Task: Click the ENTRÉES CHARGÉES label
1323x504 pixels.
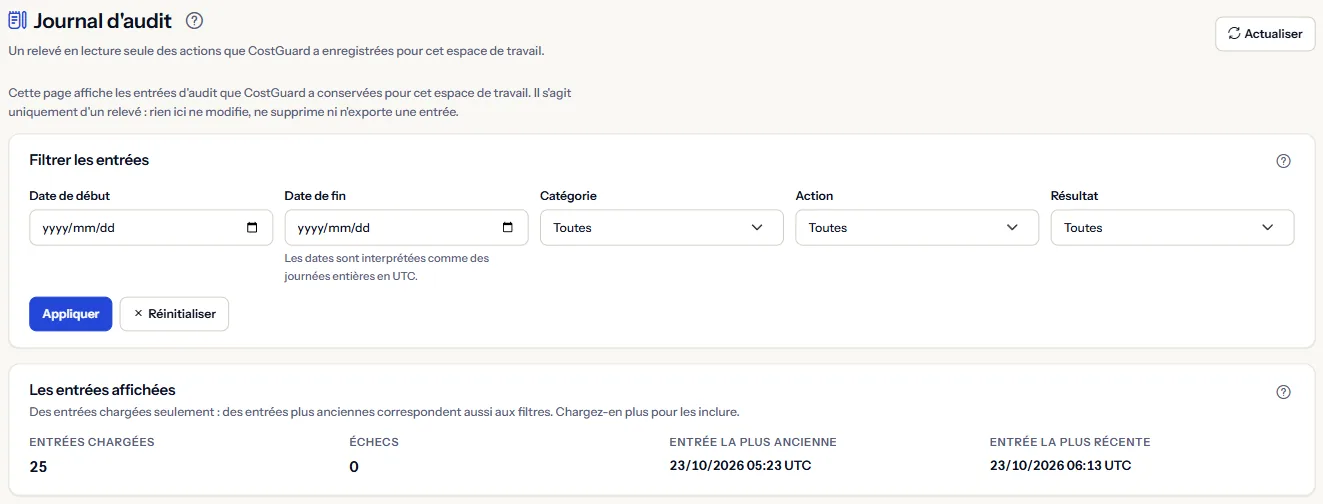Action: 92,442
